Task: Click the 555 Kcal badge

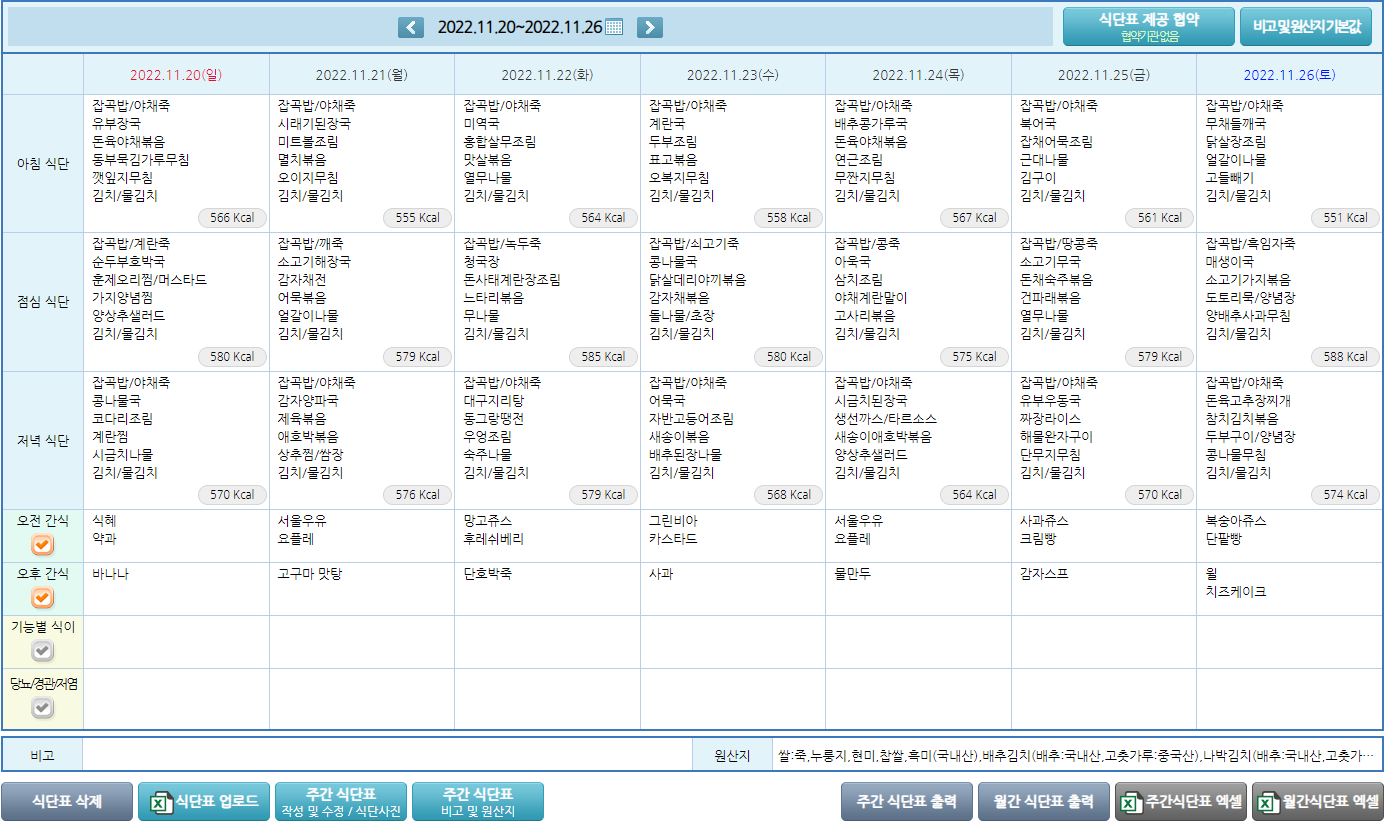Action: (418, 218)
